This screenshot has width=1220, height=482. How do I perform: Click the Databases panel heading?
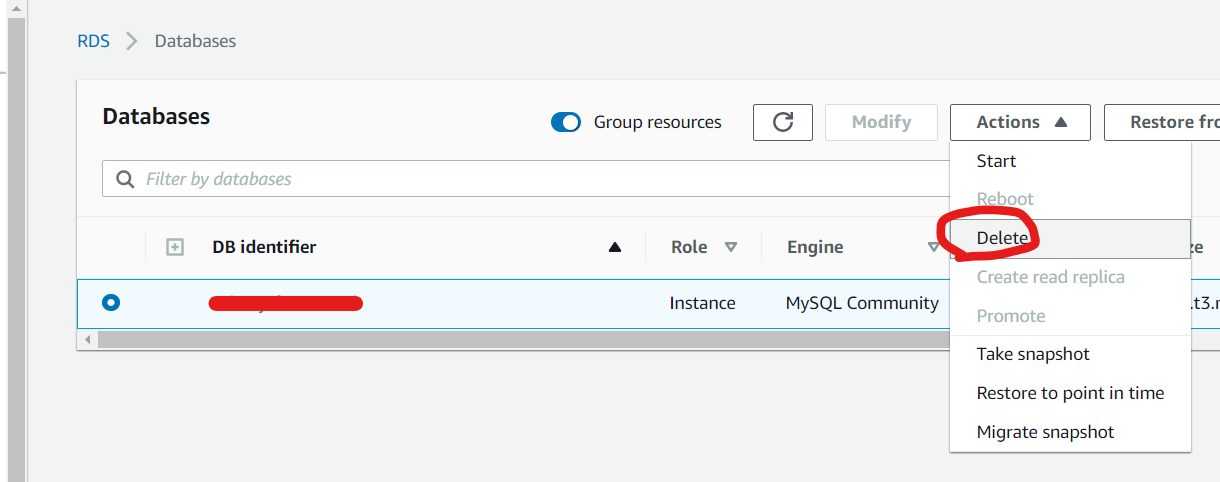coord(156,116)
